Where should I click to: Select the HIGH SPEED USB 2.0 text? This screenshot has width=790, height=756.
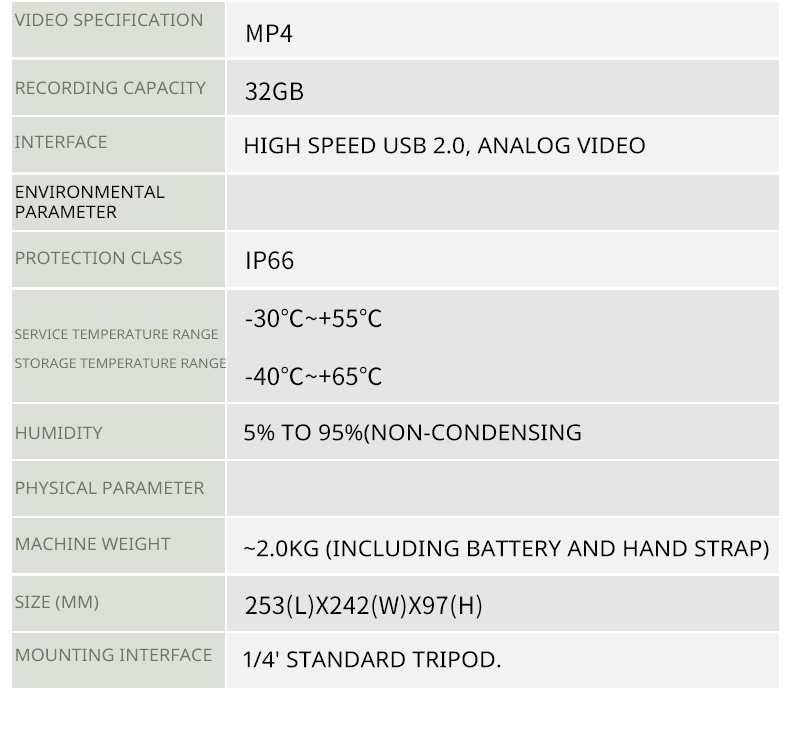pyautogui.click(x=354, y=146)
